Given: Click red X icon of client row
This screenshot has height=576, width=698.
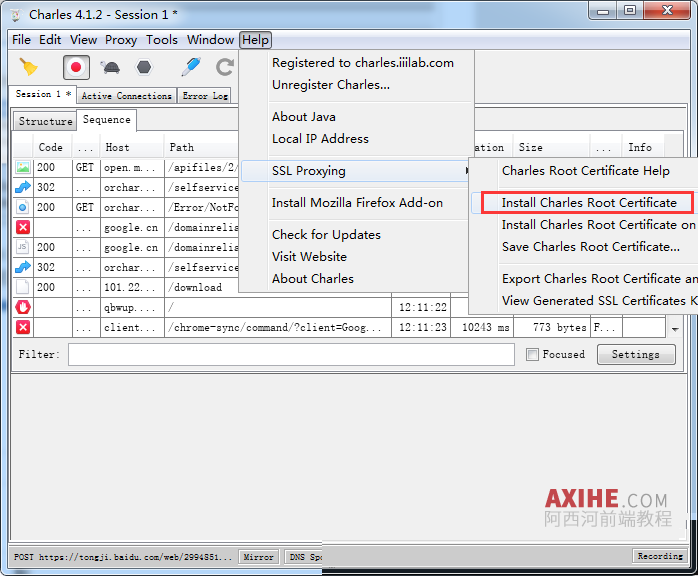Looking at the screenshot, I should point(23,327).
